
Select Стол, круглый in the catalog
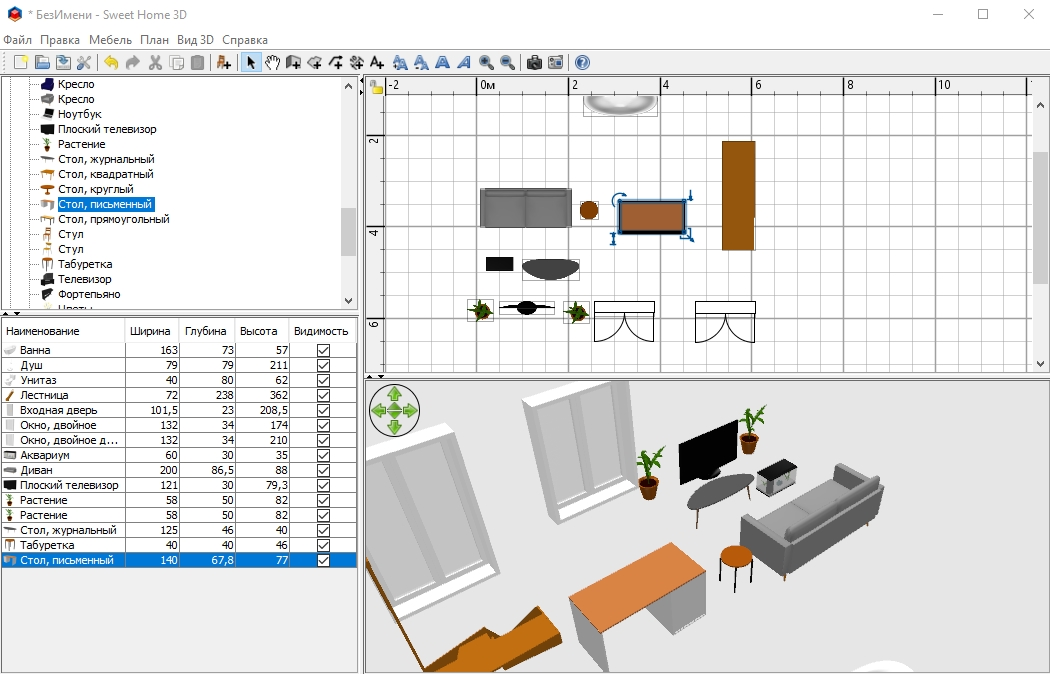click(x=96, y=189)
